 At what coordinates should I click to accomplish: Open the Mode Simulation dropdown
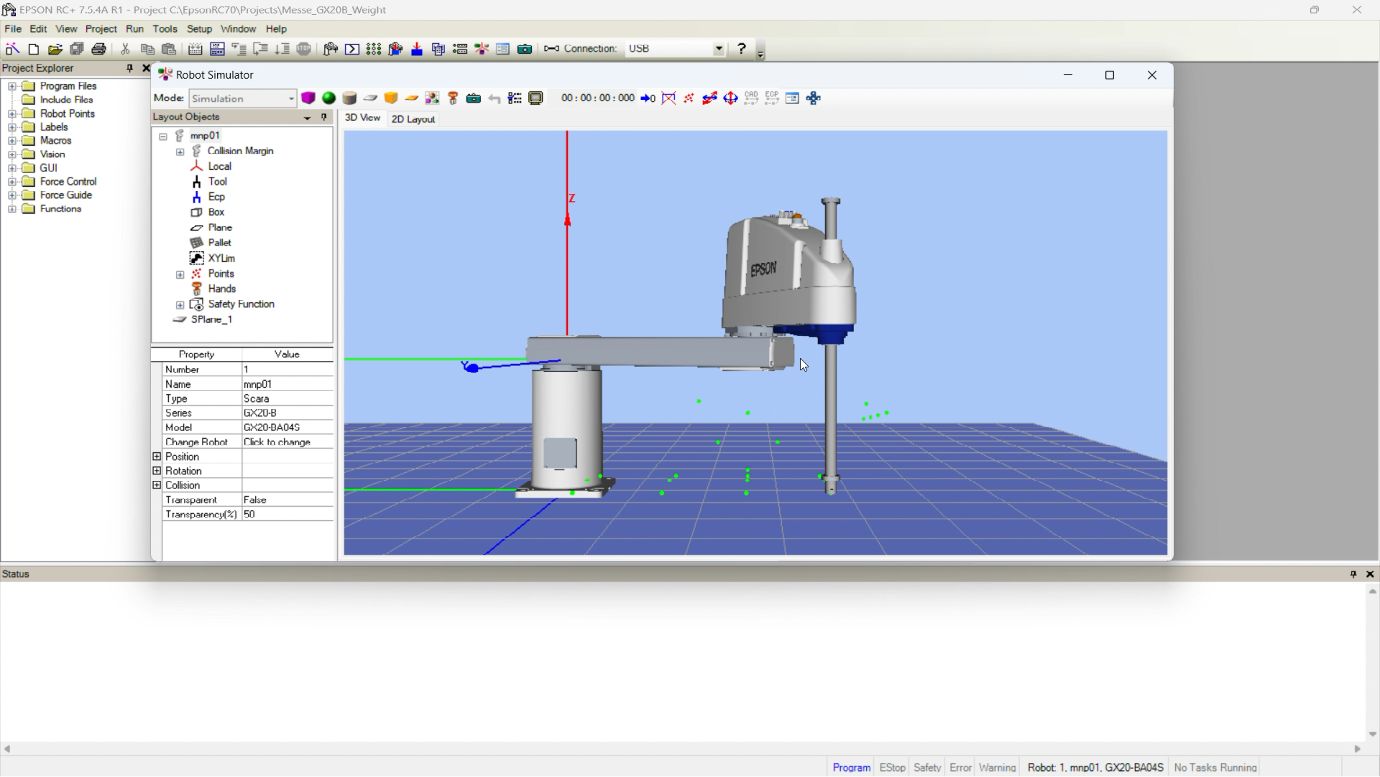[243, 98]
